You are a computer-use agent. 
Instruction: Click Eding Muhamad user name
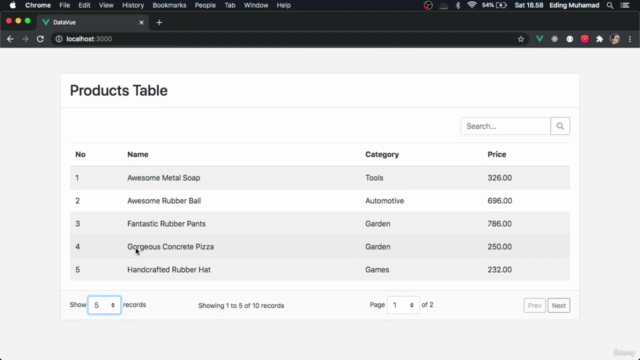pos(574,5)
